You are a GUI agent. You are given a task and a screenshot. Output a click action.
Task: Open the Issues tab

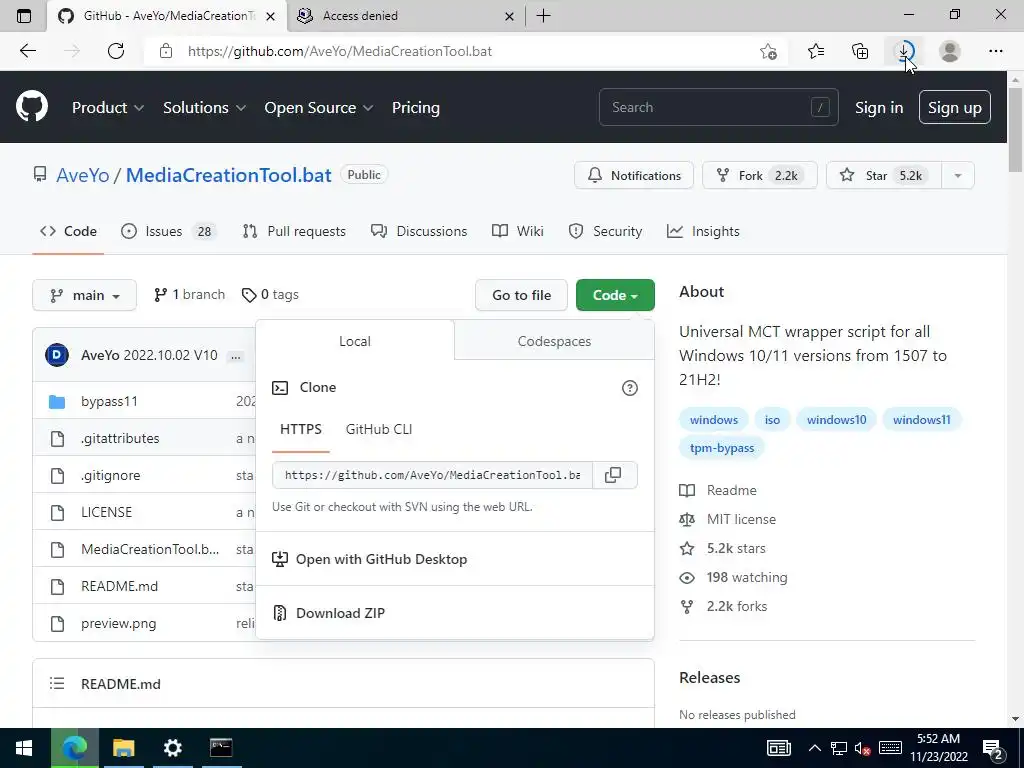point(168,231)
